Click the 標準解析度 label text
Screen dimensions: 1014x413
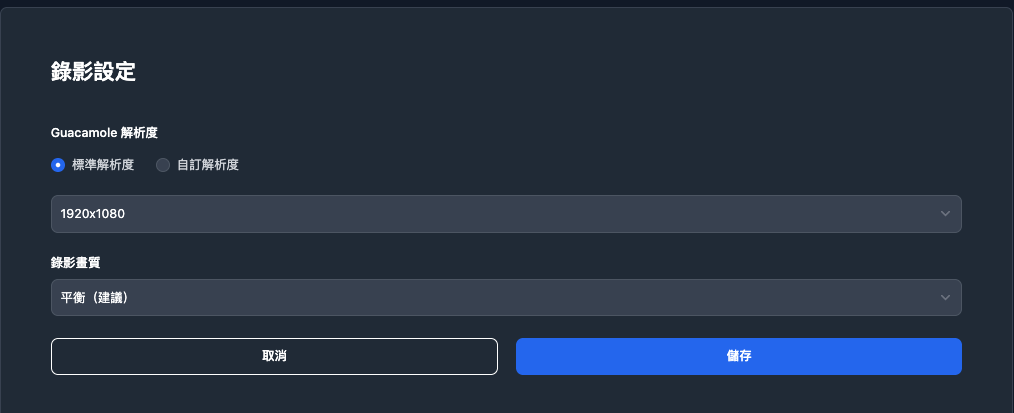(103, 165)
